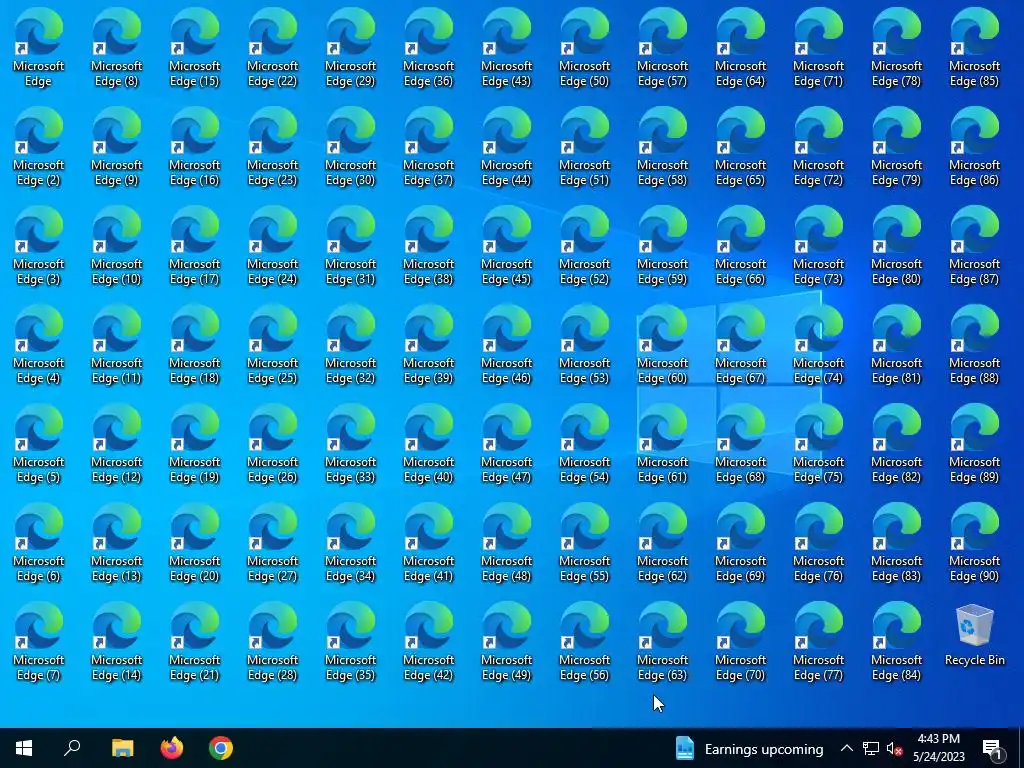
Task: Select the Microsoft Edge (10) shortcut
Action: 116,246
